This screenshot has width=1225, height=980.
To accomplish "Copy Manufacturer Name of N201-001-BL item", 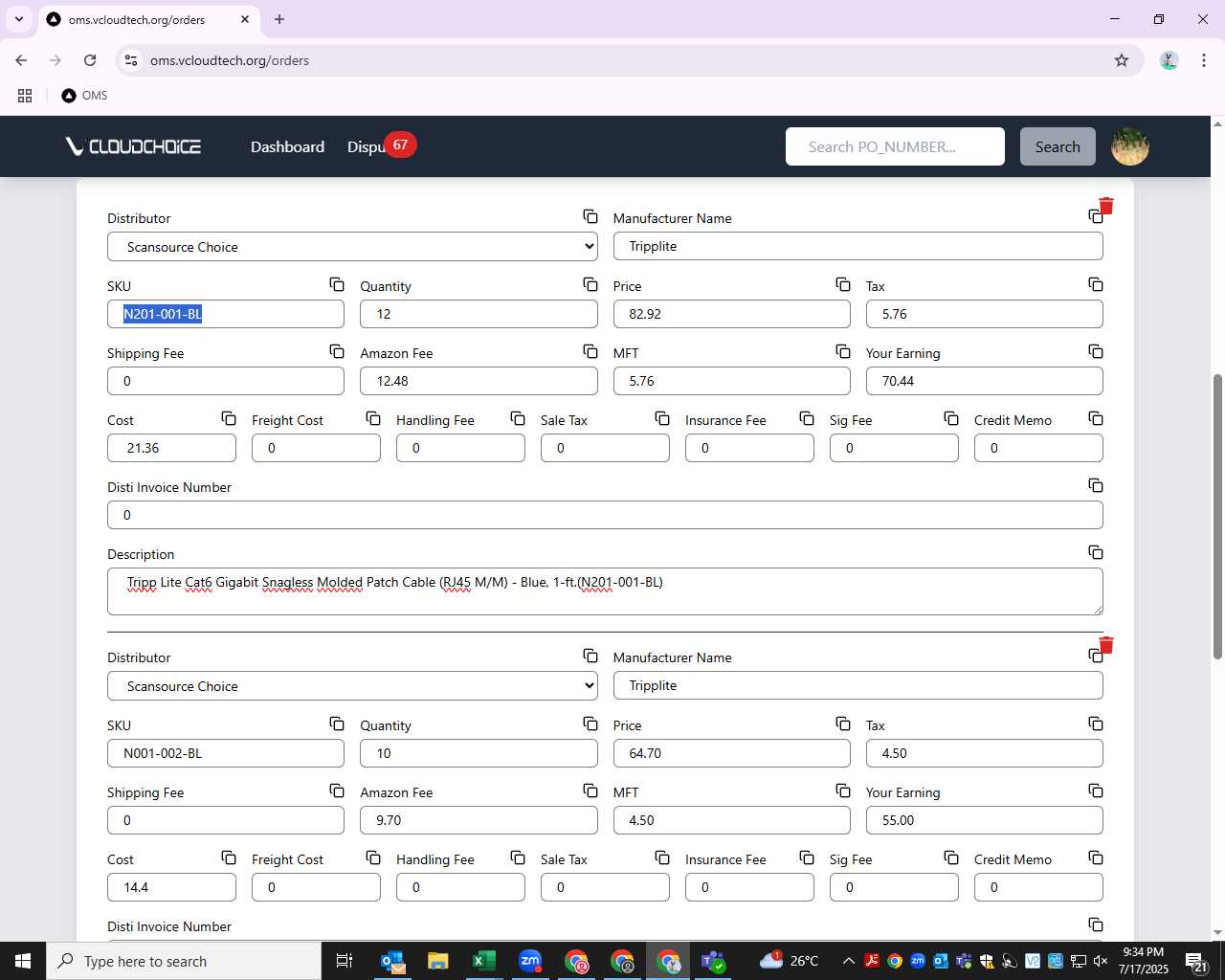I will point(1095,217).
